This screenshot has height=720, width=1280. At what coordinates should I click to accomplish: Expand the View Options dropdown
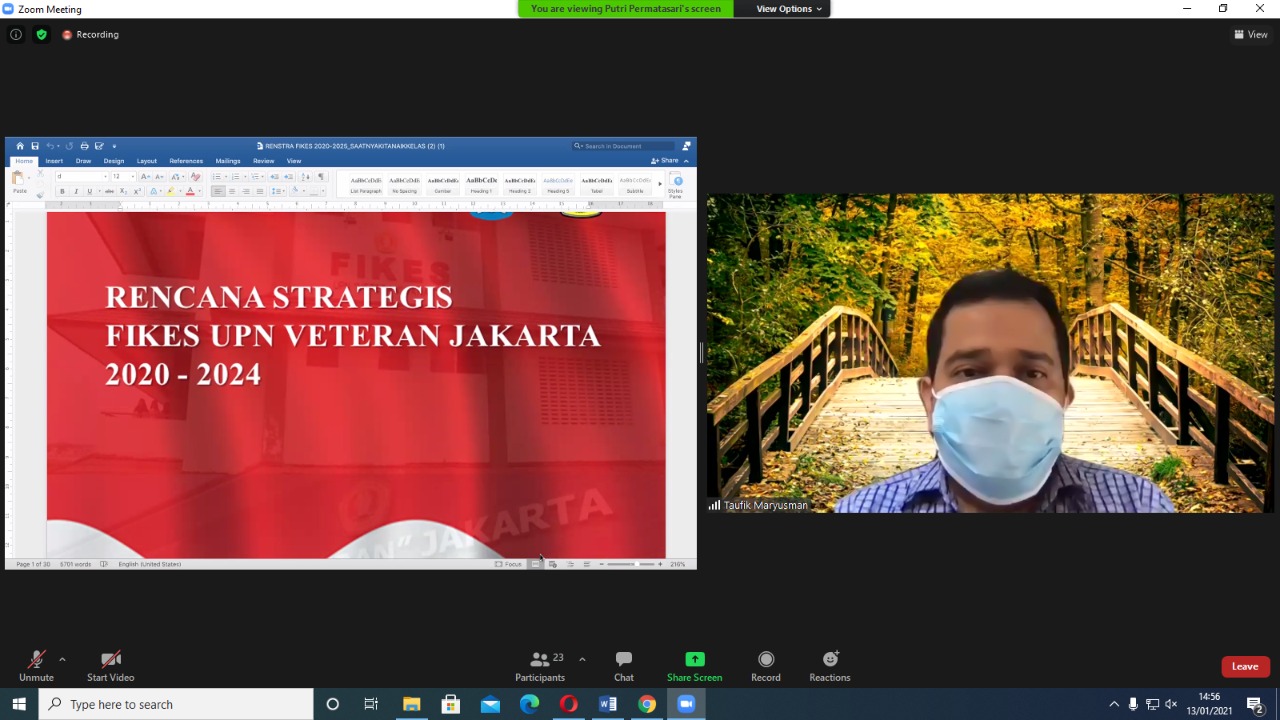788,9
